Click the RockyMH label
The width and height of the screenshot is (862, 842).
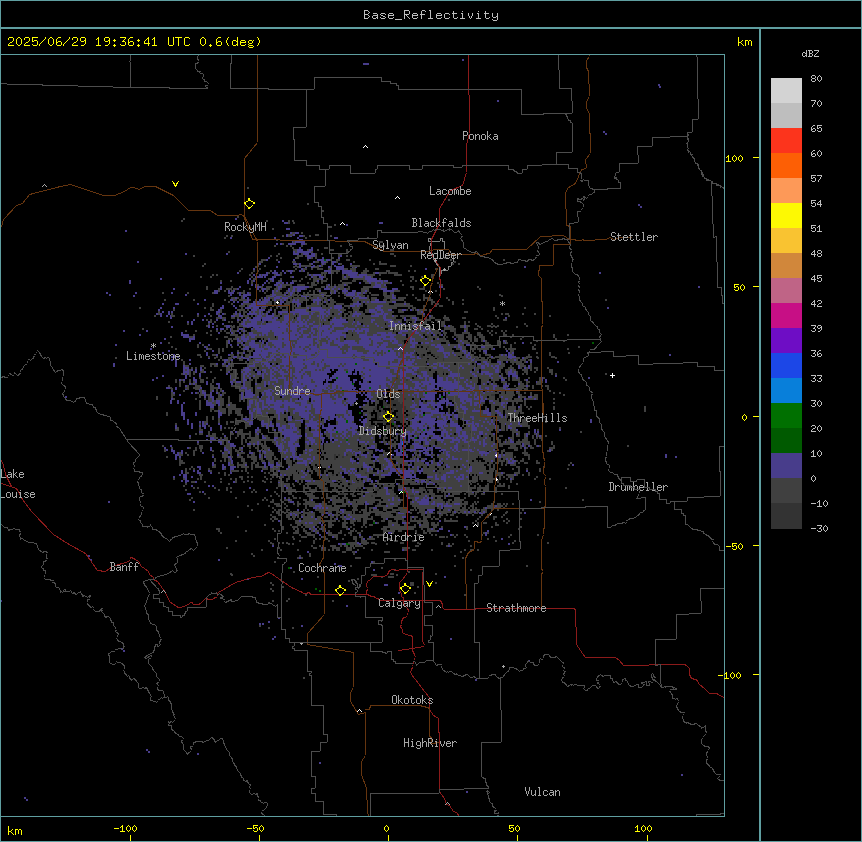click(x=245, y=227)
